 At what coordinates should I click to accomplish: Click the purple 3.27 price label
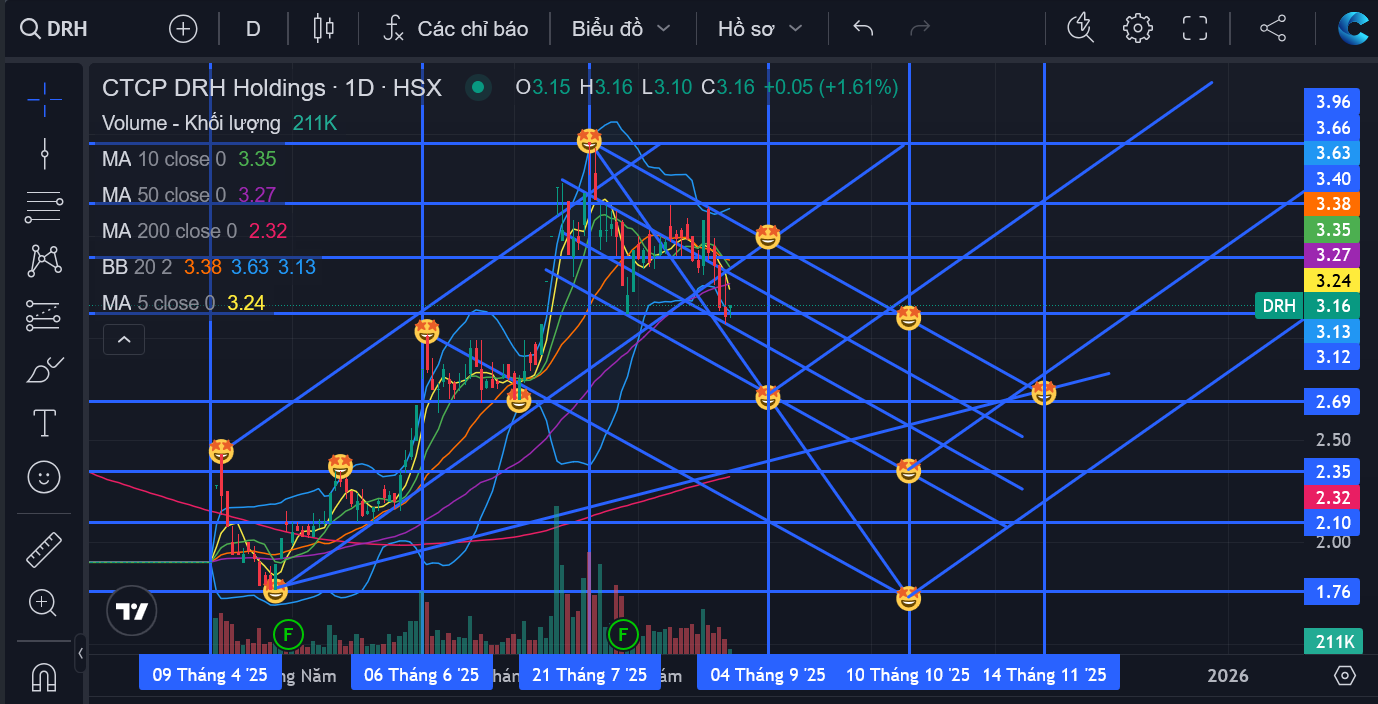click(1333, 255)
